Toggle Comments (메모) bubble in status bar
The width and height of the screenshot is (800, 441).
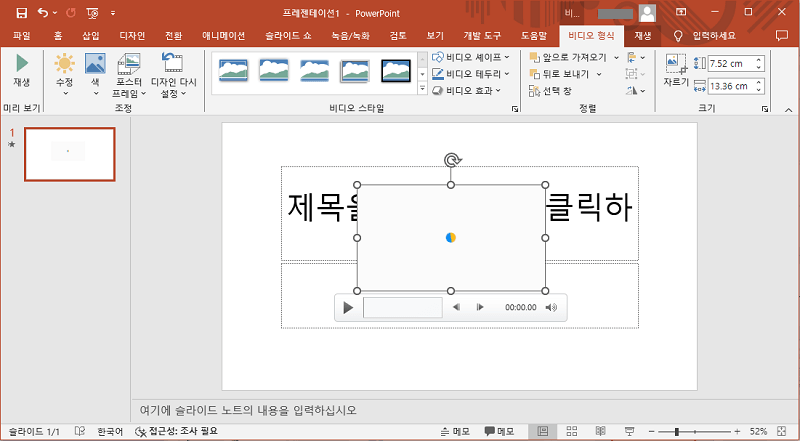(499, 431)
